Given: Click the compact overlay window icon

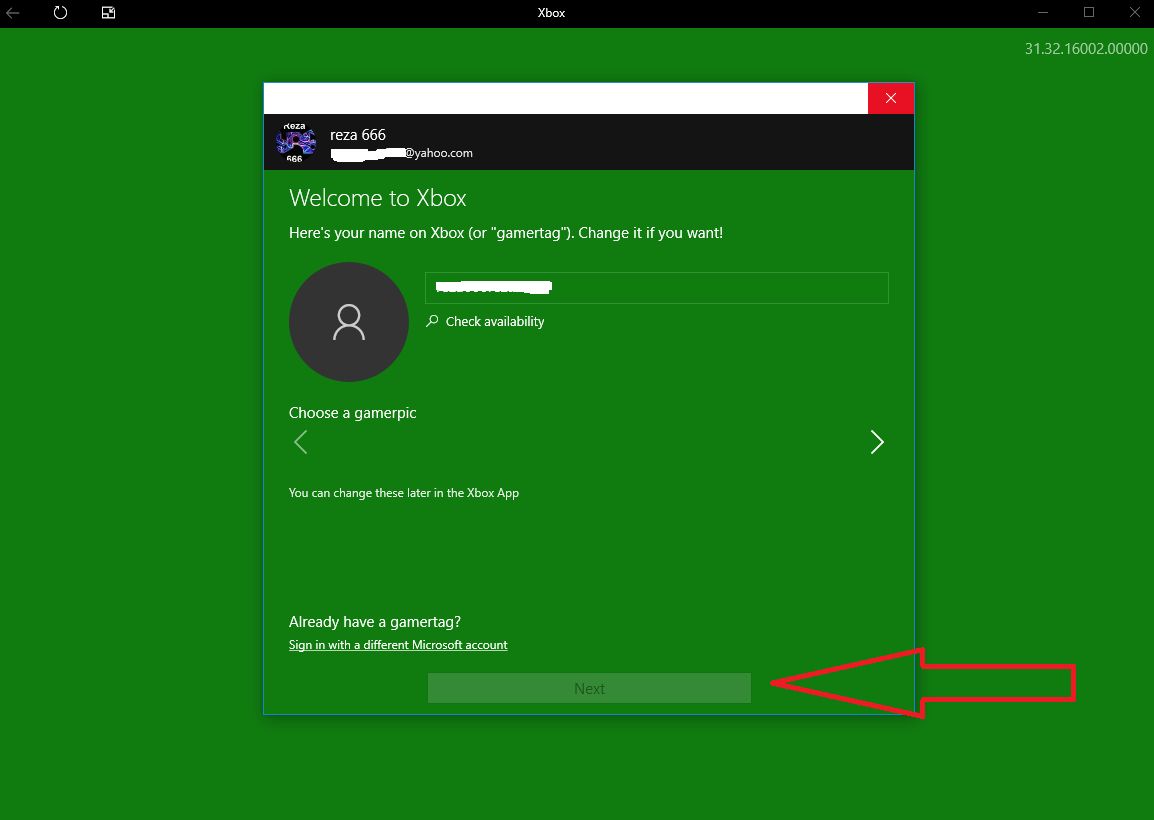Looking at the screenshot, I should 108,13.
